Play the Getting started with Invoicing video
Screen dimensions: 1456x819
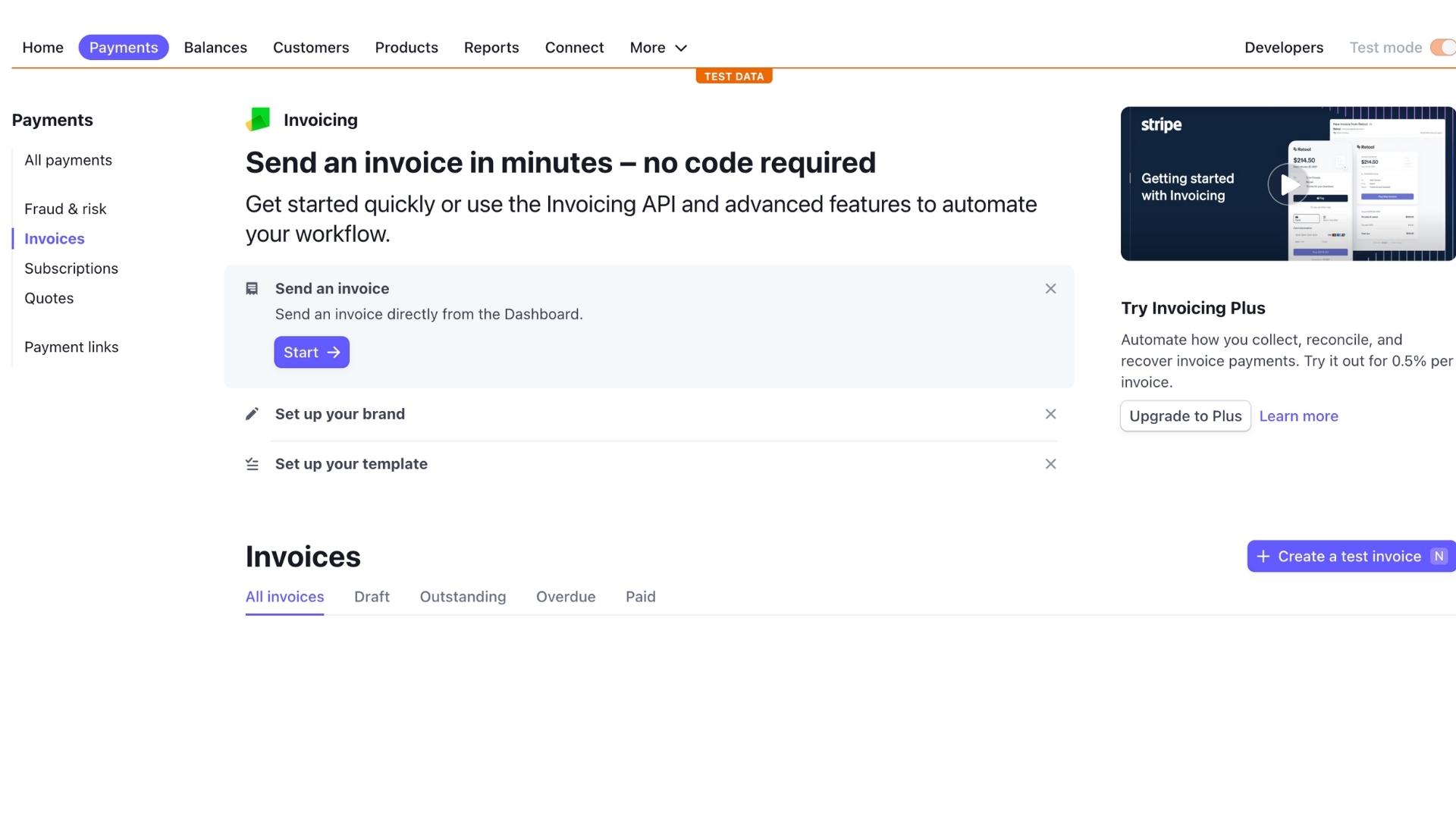(1288, 183)
